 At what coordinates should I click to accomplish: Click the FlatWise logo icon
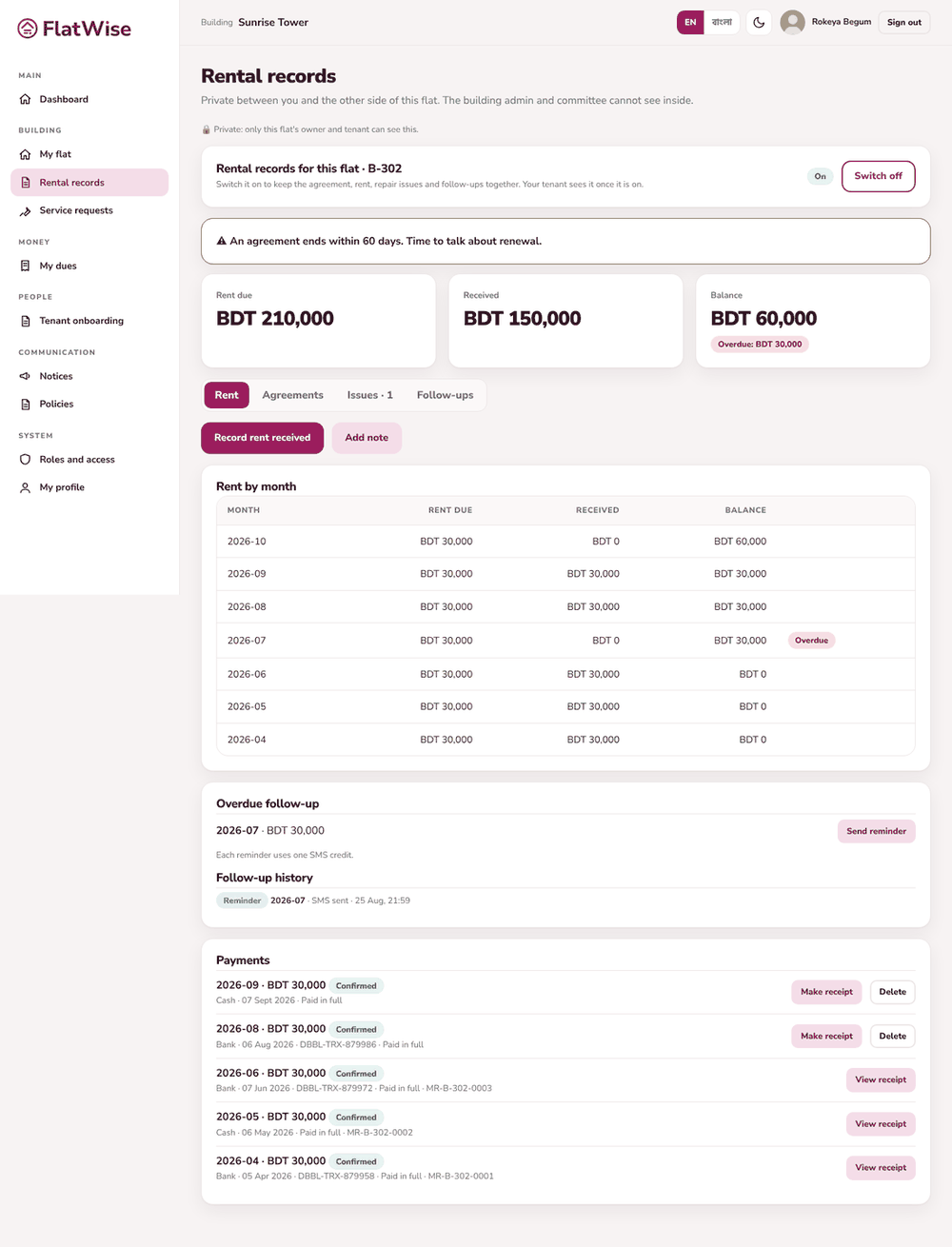28,29
